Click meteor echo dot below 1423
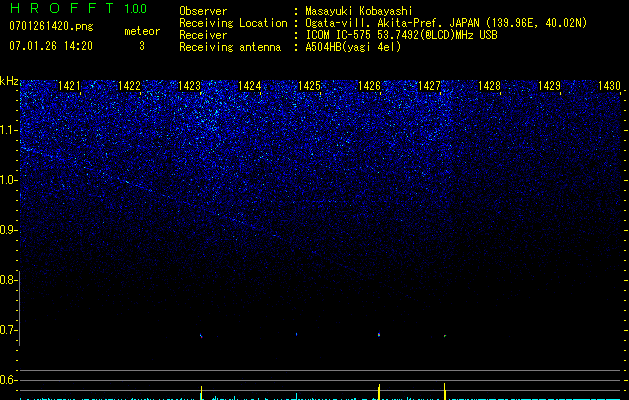This screenshot has height=400, width=629. [201, 336]
